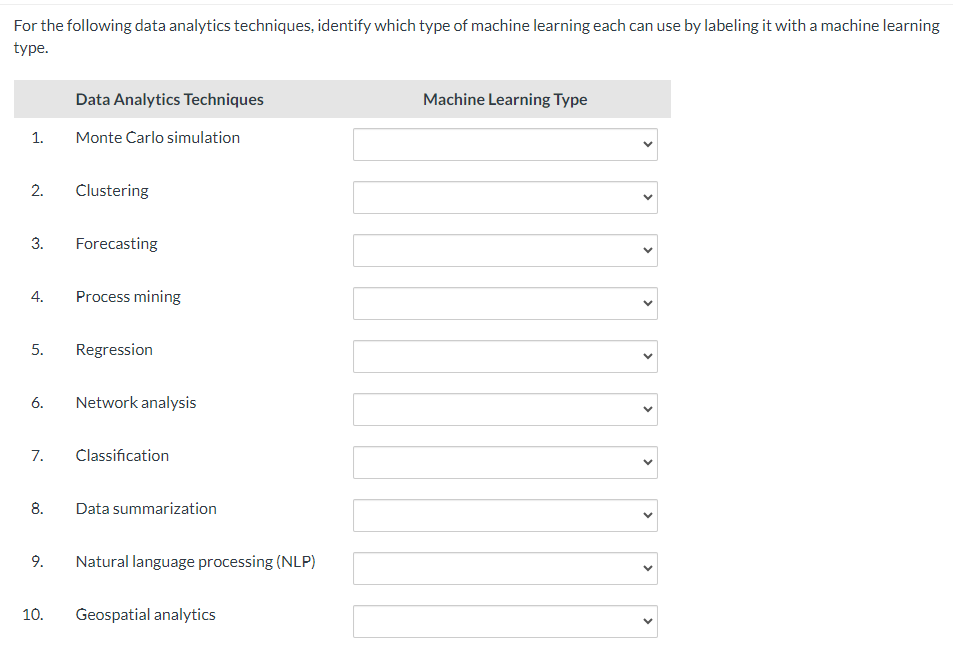Open the Machine Learning Type dropdown for Monte Carlo simulation
The image size is (953, 652).
[x=504, y=144]
